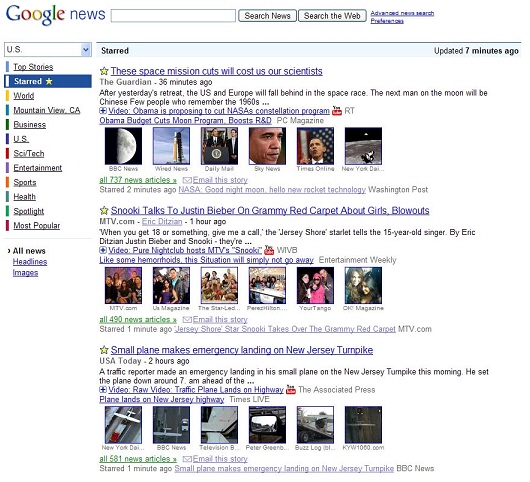Open the Spotlight section

tap(29, 211)
